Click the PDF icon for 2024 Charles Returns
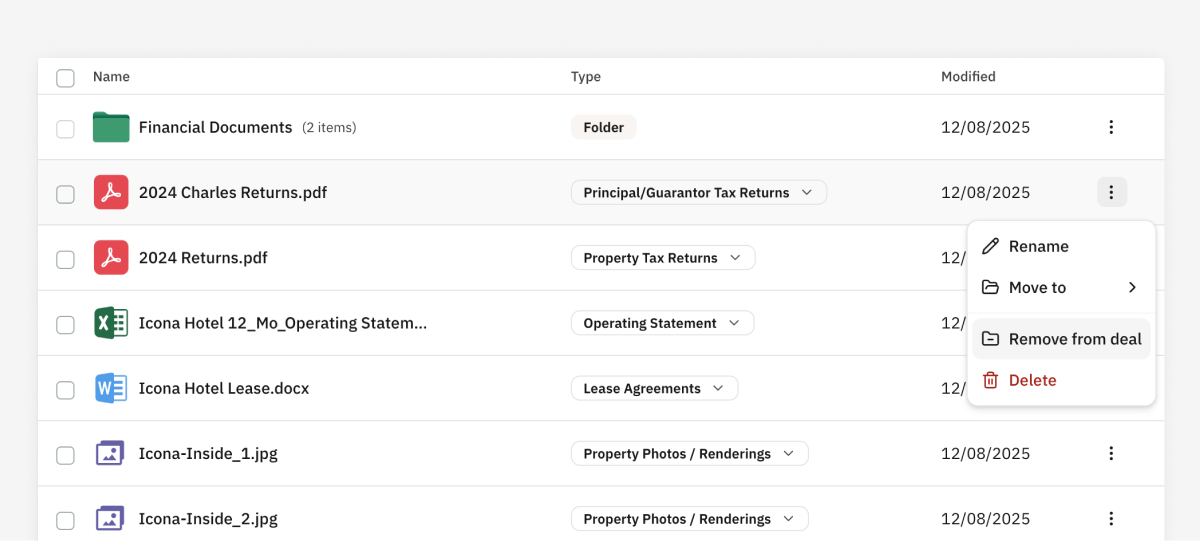The width and height of the screenshot is (1200, 541). pyautogui.click(x=111, y=192)
